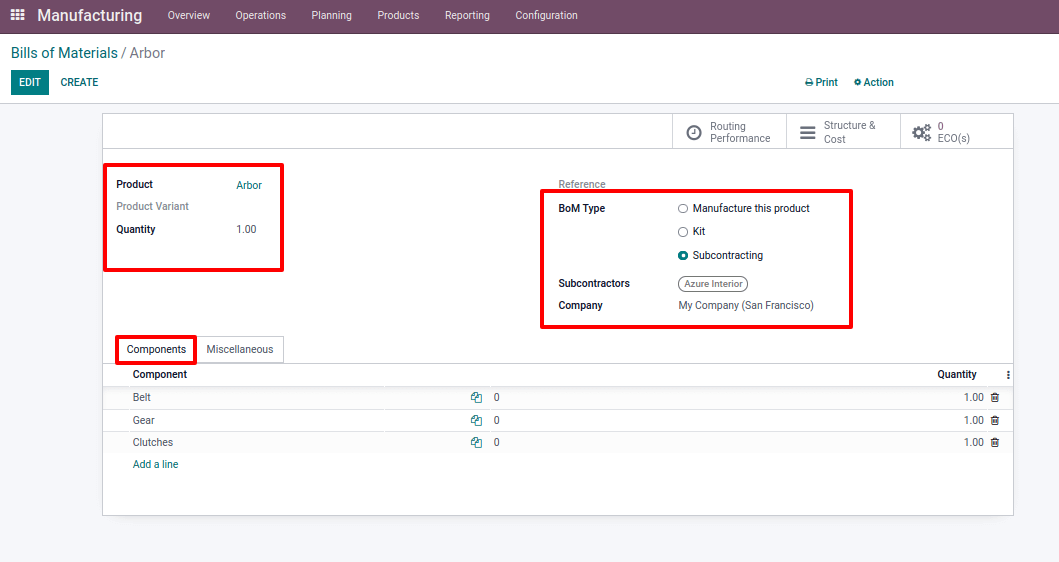Image resolution: width=1059 pixels, height=562 pixels.
Task: Delete the Belt component row
Action: click(x=994, y=398)
